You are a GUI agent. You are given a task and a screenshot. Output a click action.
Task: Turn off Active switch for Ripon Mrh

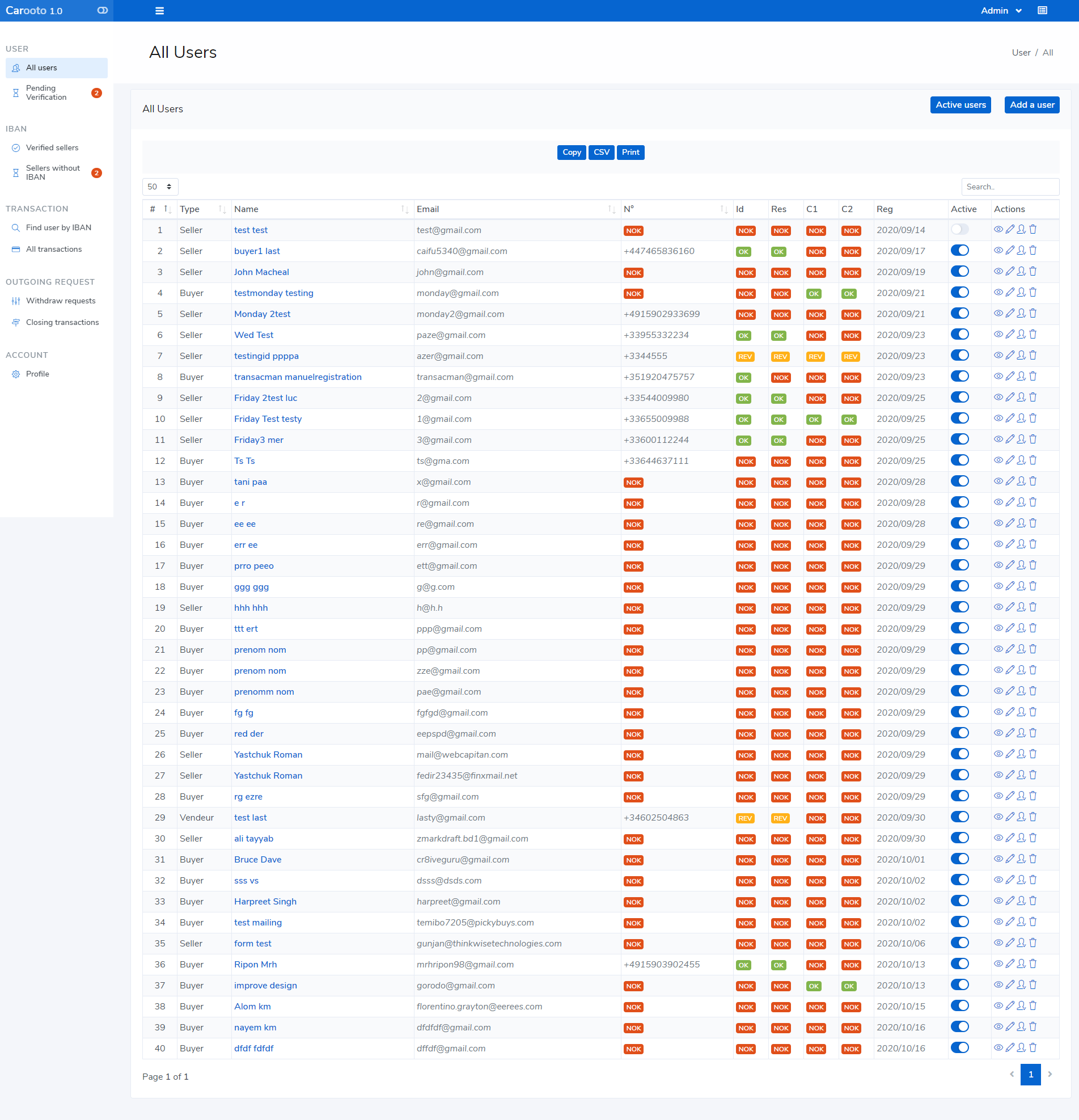(959, 964)
